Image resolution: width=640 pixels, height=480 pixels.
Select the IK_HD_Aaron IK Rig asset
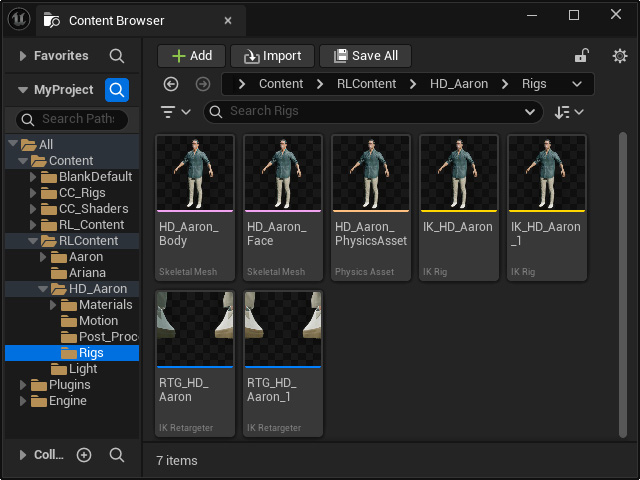459,207
